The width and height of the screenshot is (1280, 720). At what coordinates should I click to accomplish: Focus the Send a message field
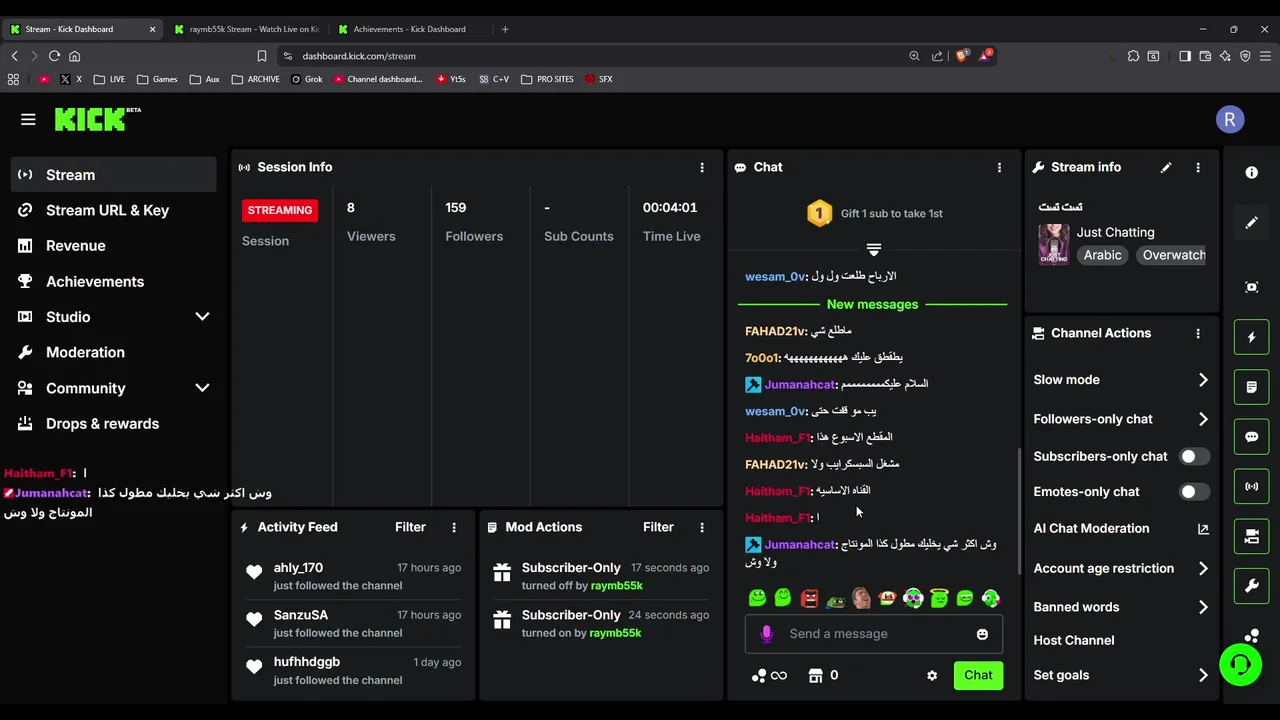(876, 634)
